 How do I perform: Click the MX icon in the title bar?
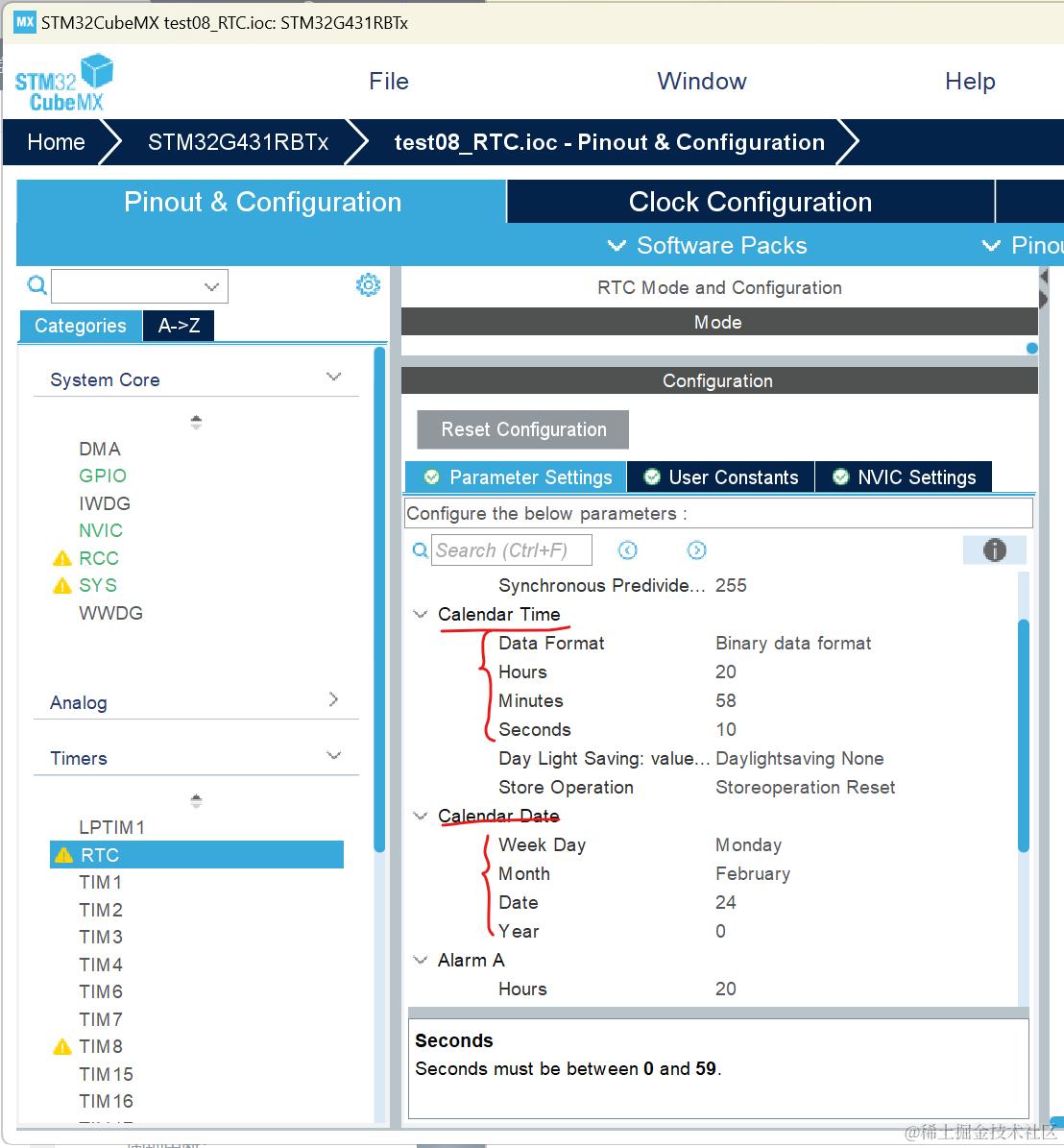(x=25, y=21)
